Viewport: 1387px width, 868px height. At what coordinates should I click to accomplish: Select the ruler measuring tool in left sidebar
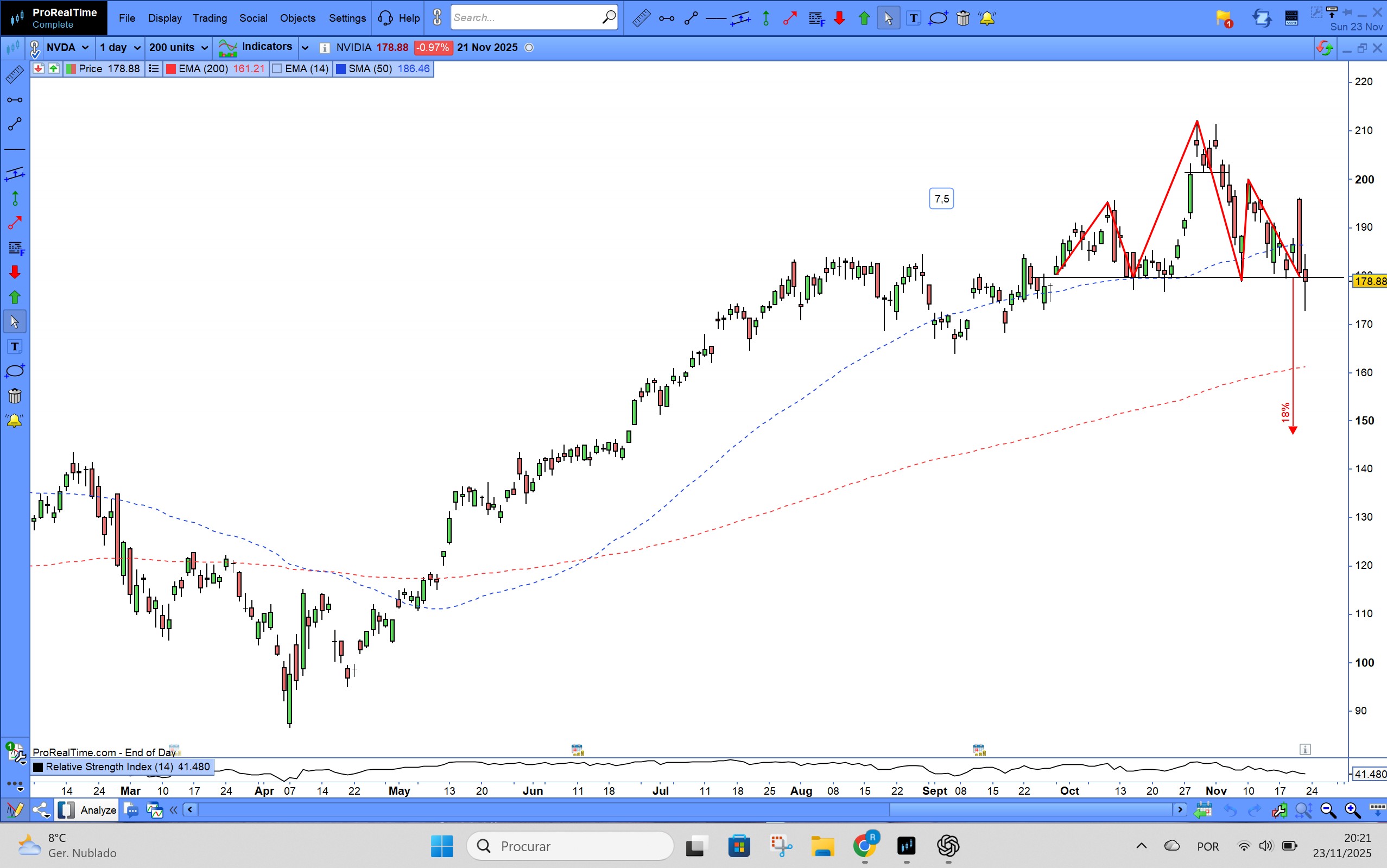pyautogui.click(x=14, y=74)
